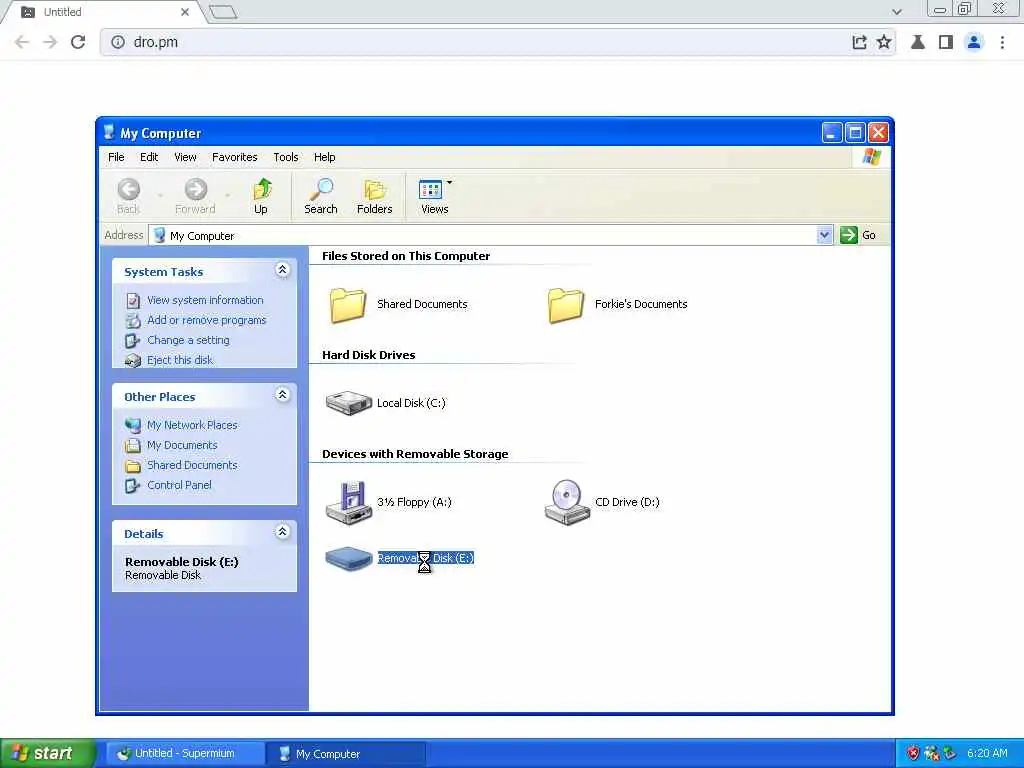Click the Removable Disk (E:) highlighted label
Viewport: 1024px width, 768px height.
click(x=426, y=558)
